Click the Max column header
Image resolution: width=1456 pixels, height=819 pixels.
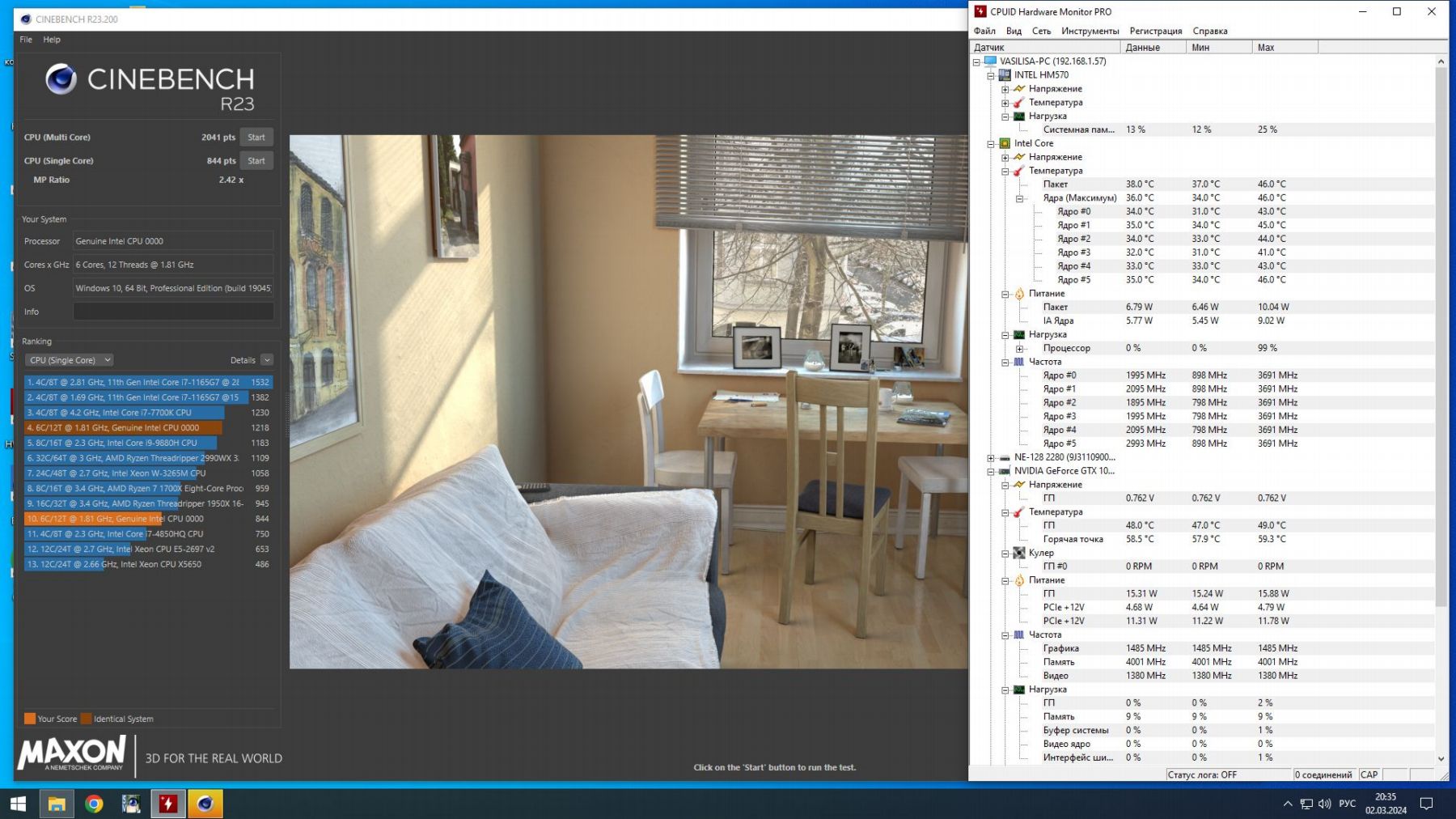point(1285,47)
